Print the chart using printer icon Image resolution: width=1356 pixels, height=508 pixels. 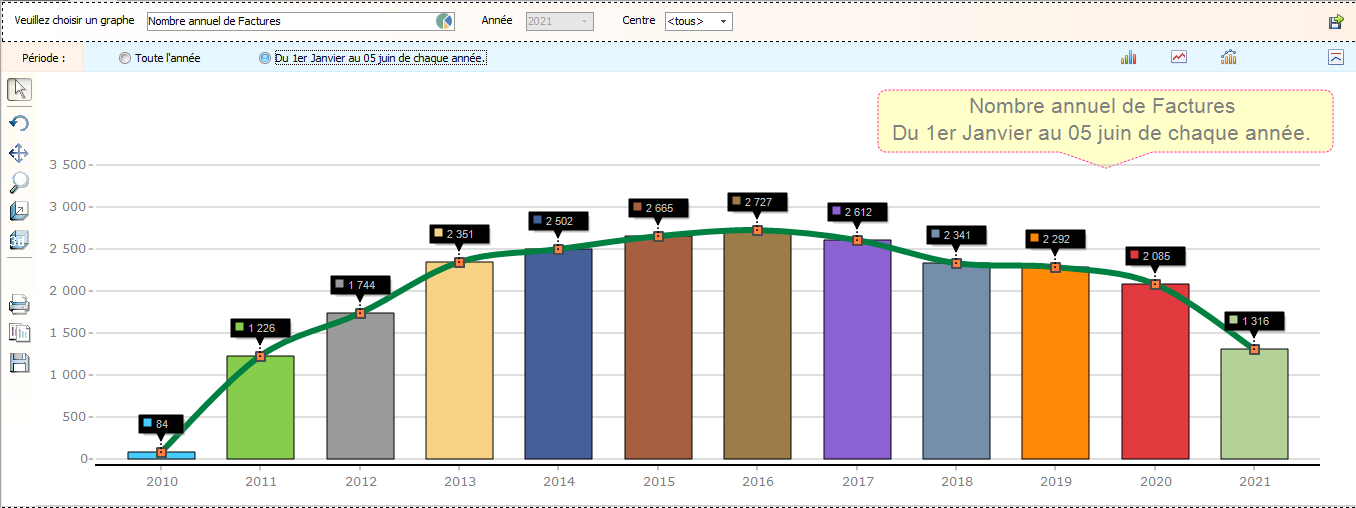pos(19,304)
